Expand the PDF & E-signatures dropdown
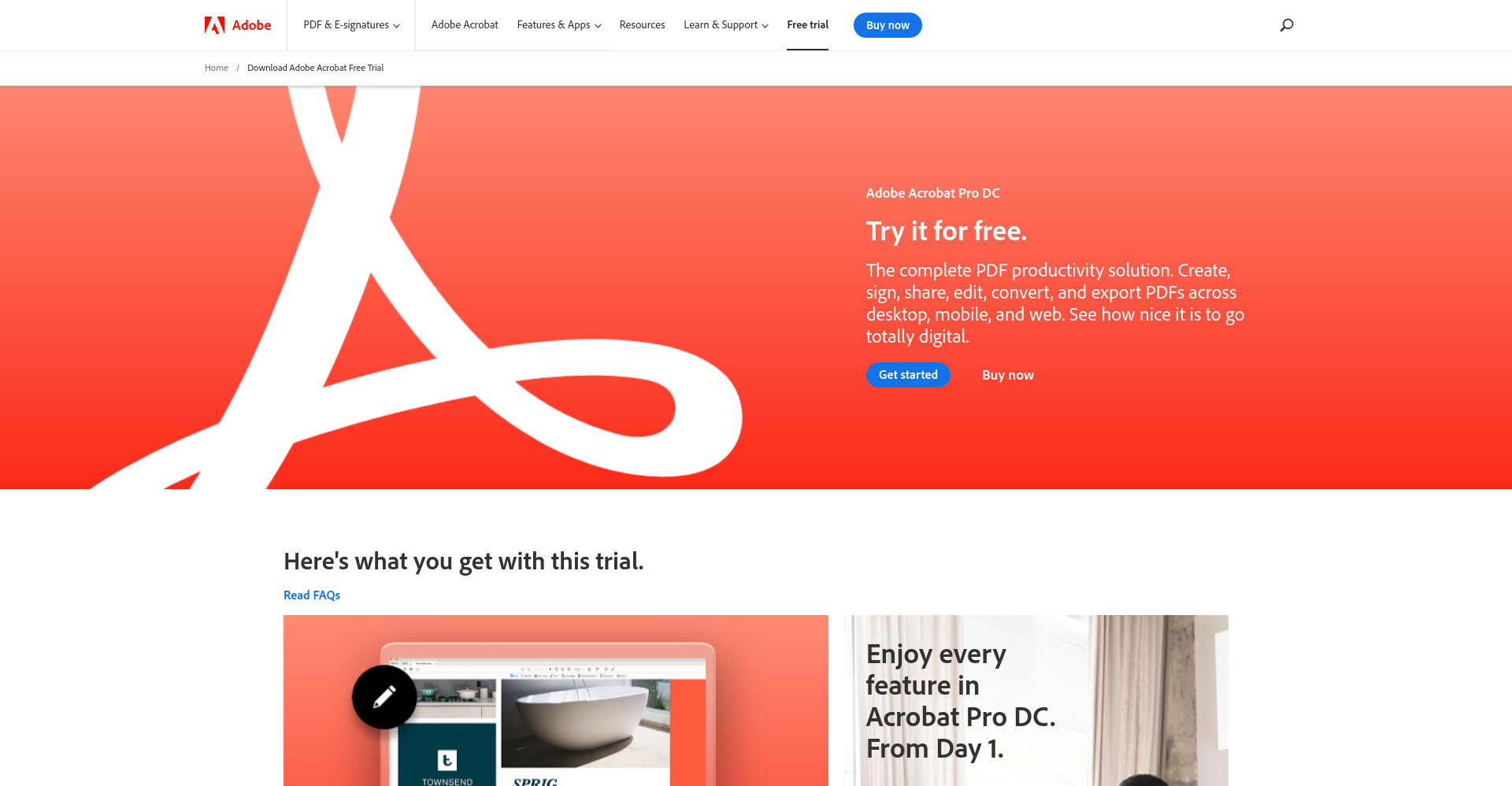Image resolution: width=1512 pixels, height=786 pixels. pyautogui.click(x=351, y=25)
